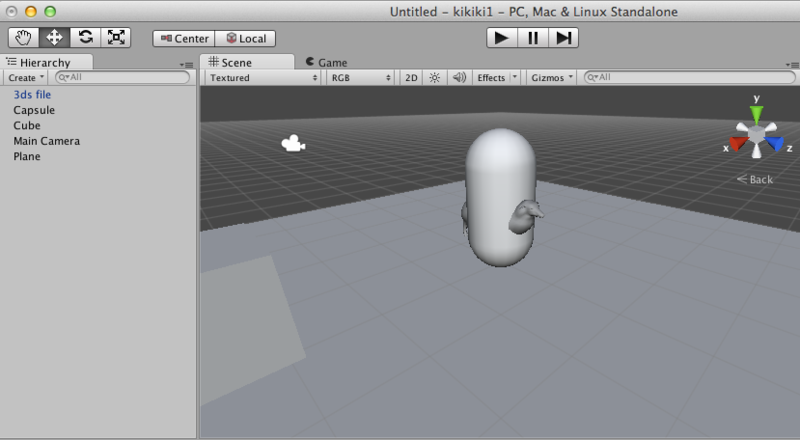
Task: Click the yellow minimize window button
Action: (31, 11)
